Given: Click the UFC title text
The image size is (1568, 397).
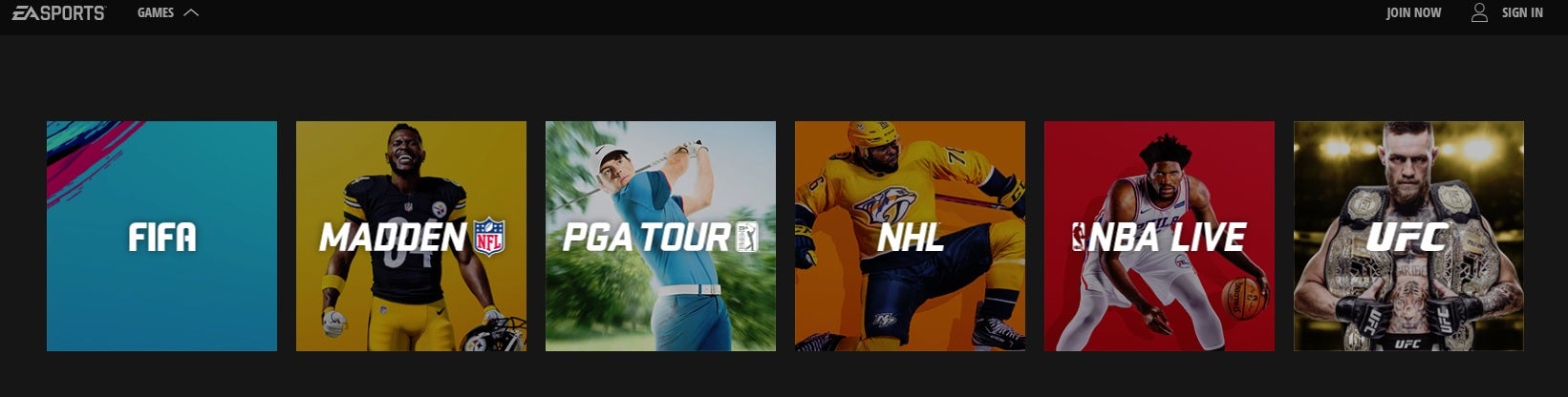Looking at the screenshot, I should coord(1407,237).
